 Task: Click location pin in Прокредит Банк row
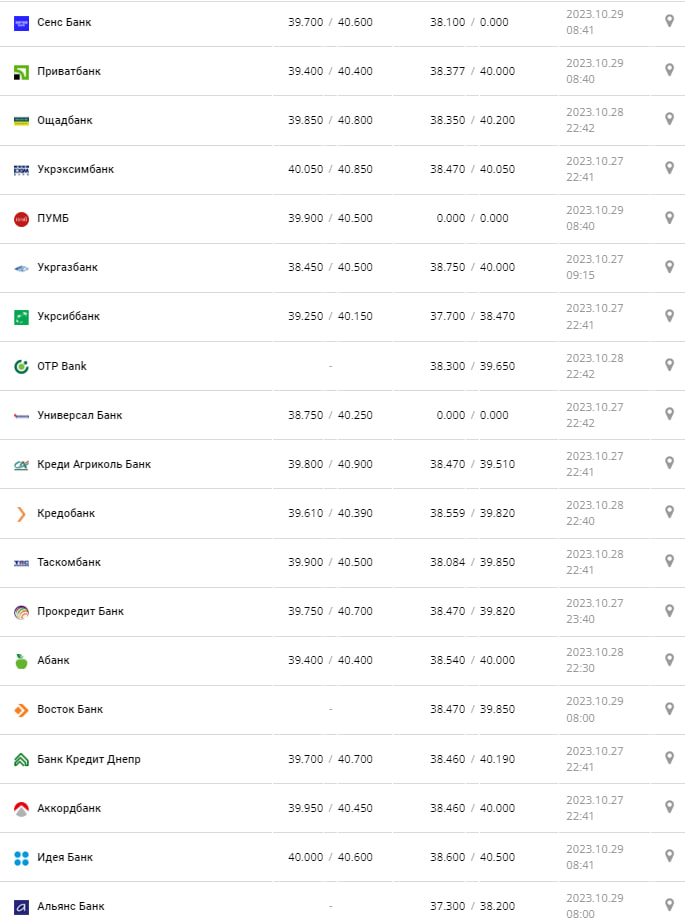[669, 611]
